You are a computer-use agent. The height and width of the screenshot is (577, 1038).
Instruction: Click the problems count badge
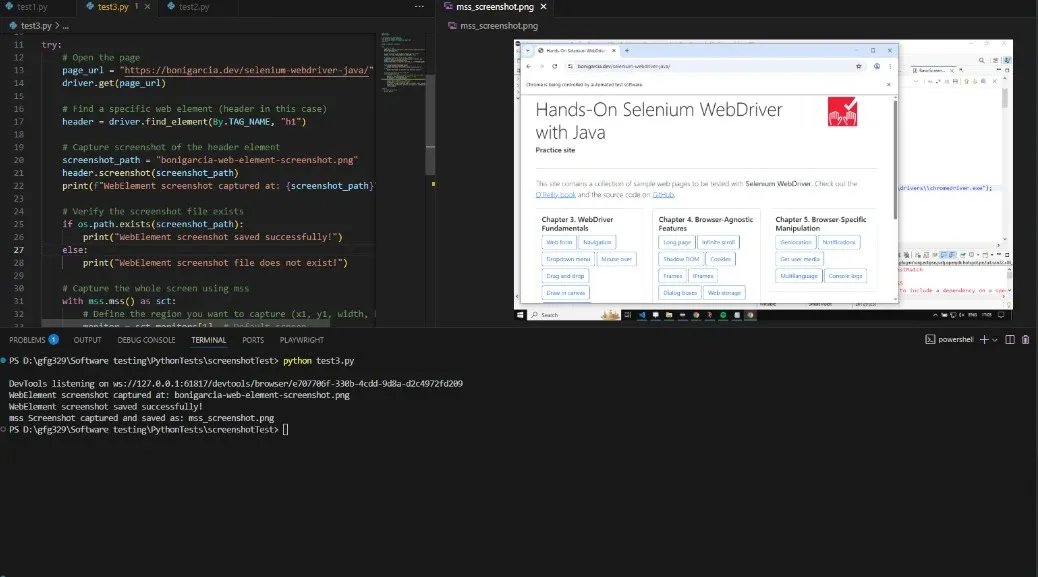click(54, 339)
